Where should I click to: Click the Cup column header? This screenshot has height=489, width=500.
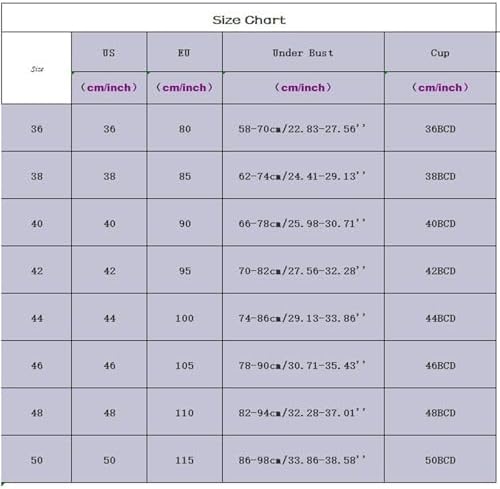coord(440,52)
